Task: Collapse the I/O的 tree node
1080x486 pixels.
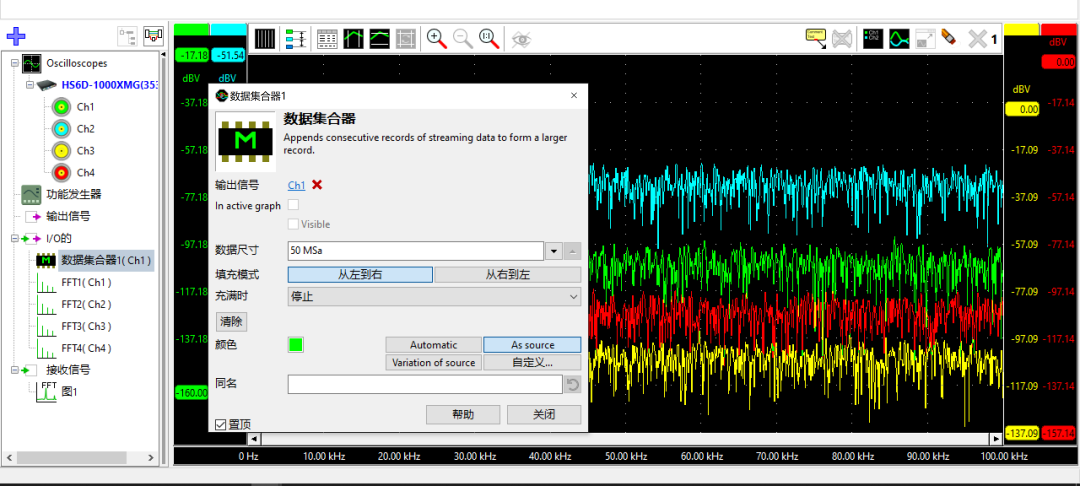Action: tap(14, 238)
